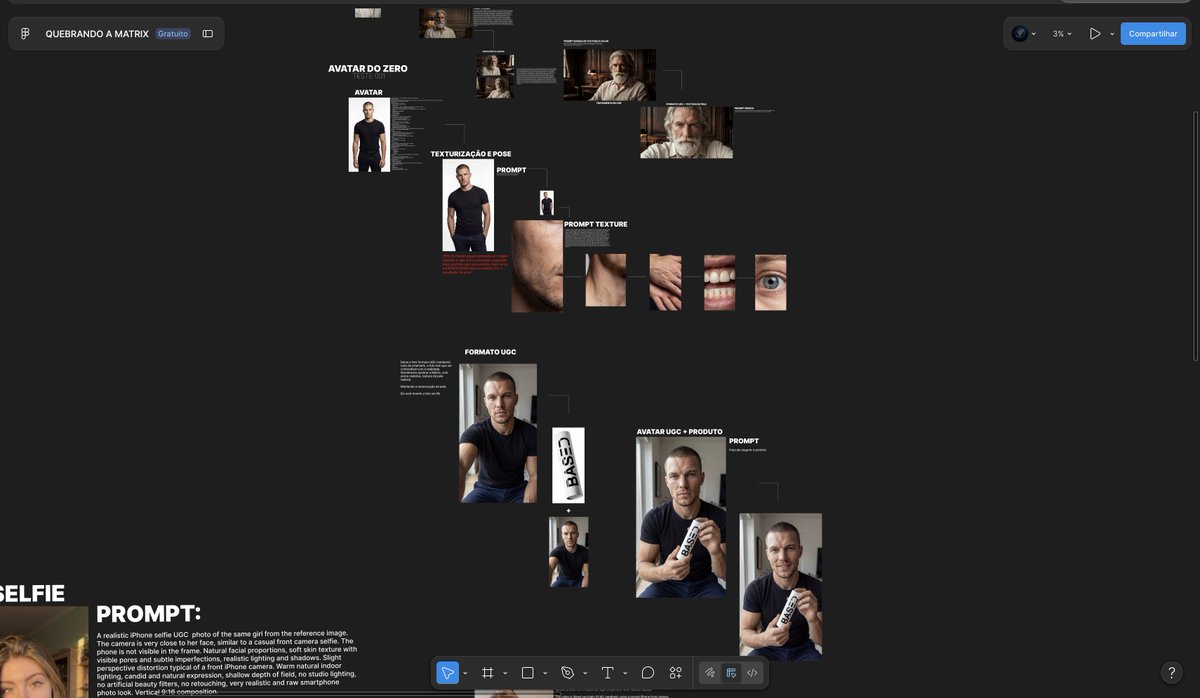Expand the Text tool options chevron
Viewport: 1200px width, 698px height.
pyautogui.click(x=625, y=673)
